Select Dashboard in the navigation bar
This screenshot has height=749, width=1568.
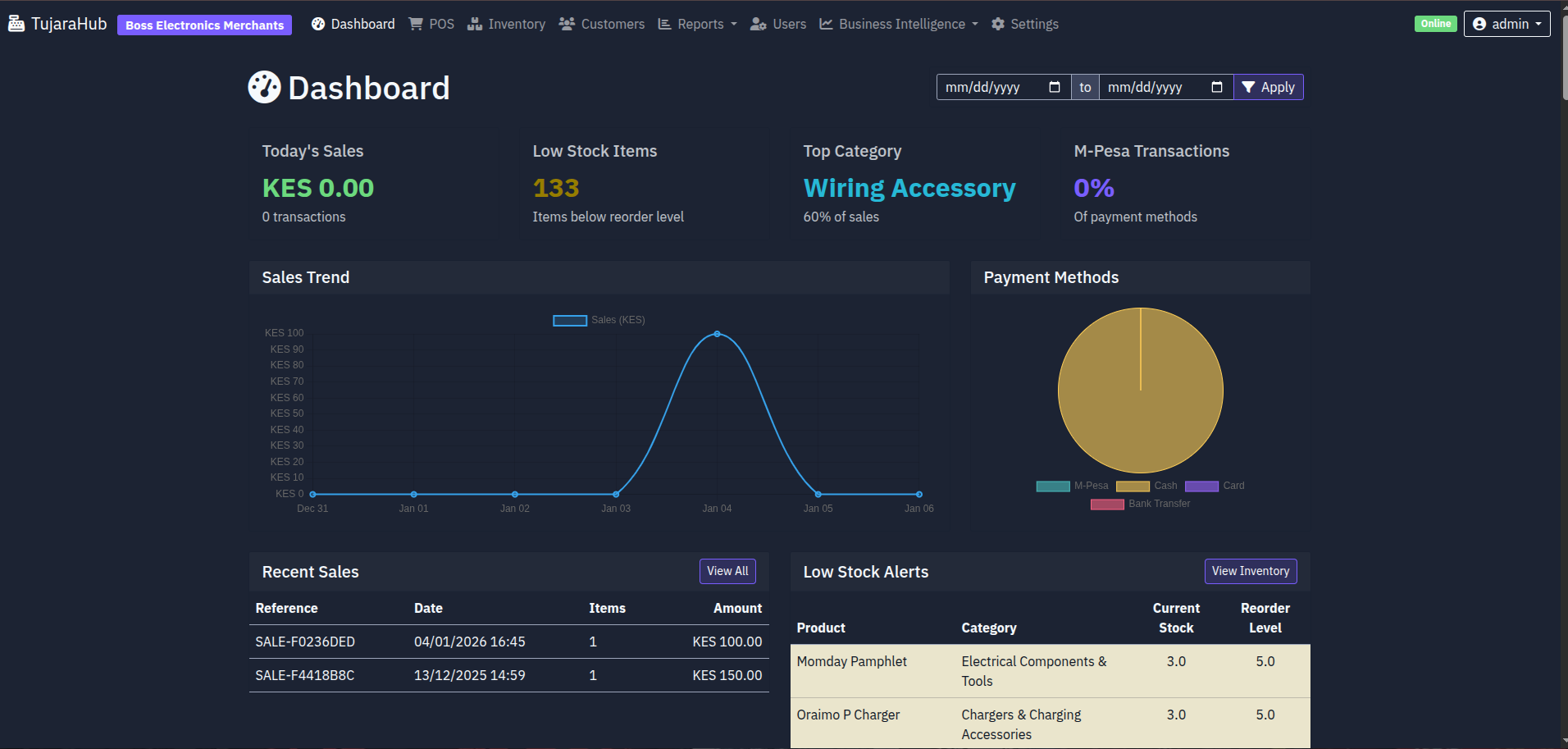(x=353, y=24)
